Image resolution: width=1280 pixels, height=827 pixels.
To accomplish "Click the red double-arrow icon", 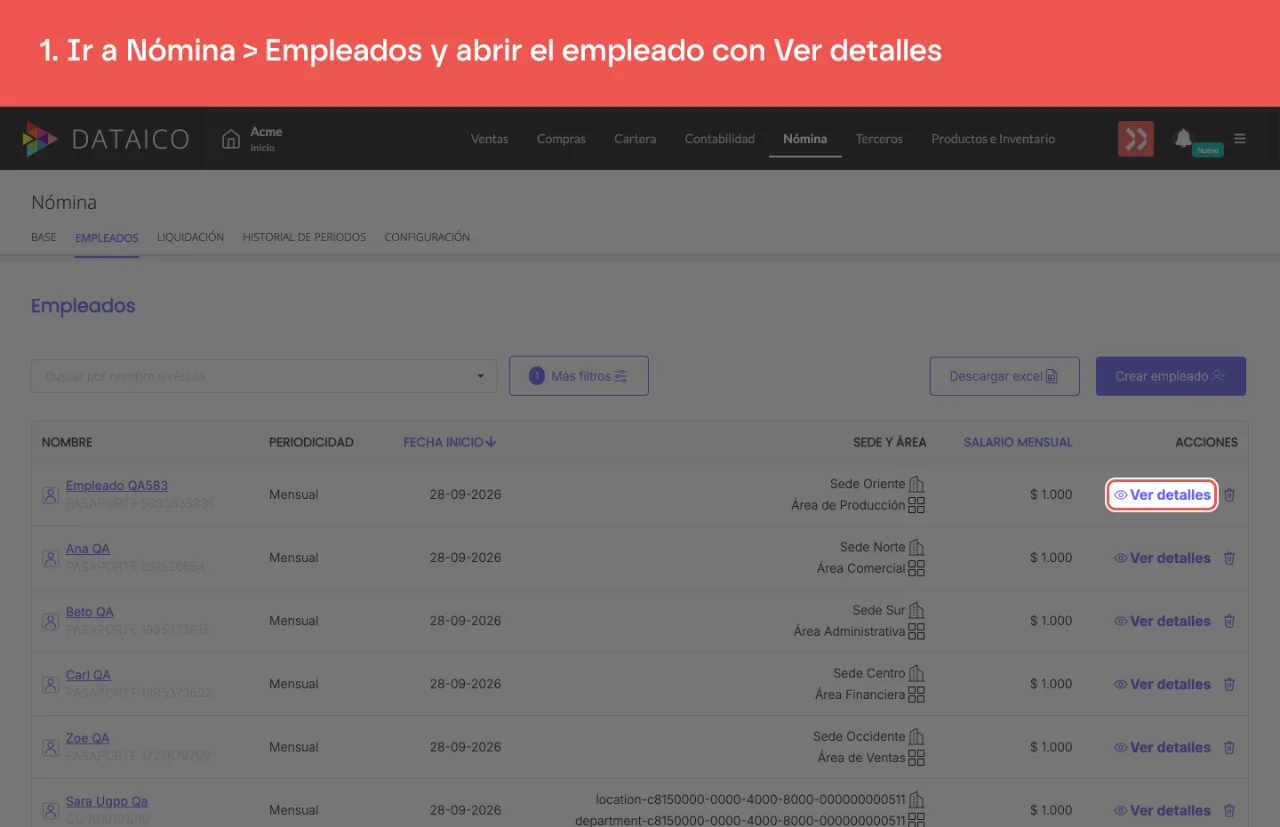I will click(x=1136, y=139).
